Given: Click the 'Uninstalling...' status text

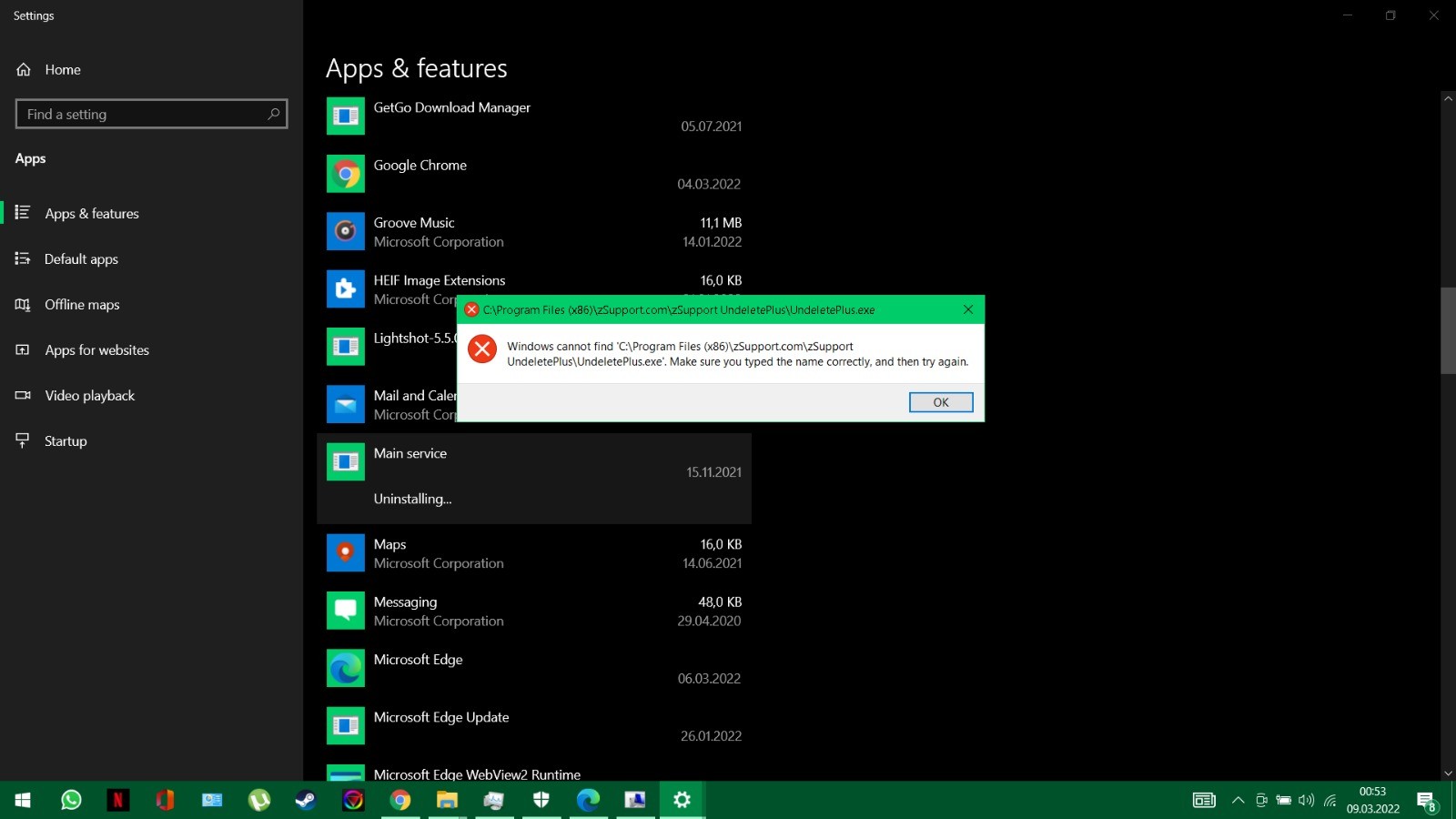Looking at the screenshot, I should pos(412,499).
